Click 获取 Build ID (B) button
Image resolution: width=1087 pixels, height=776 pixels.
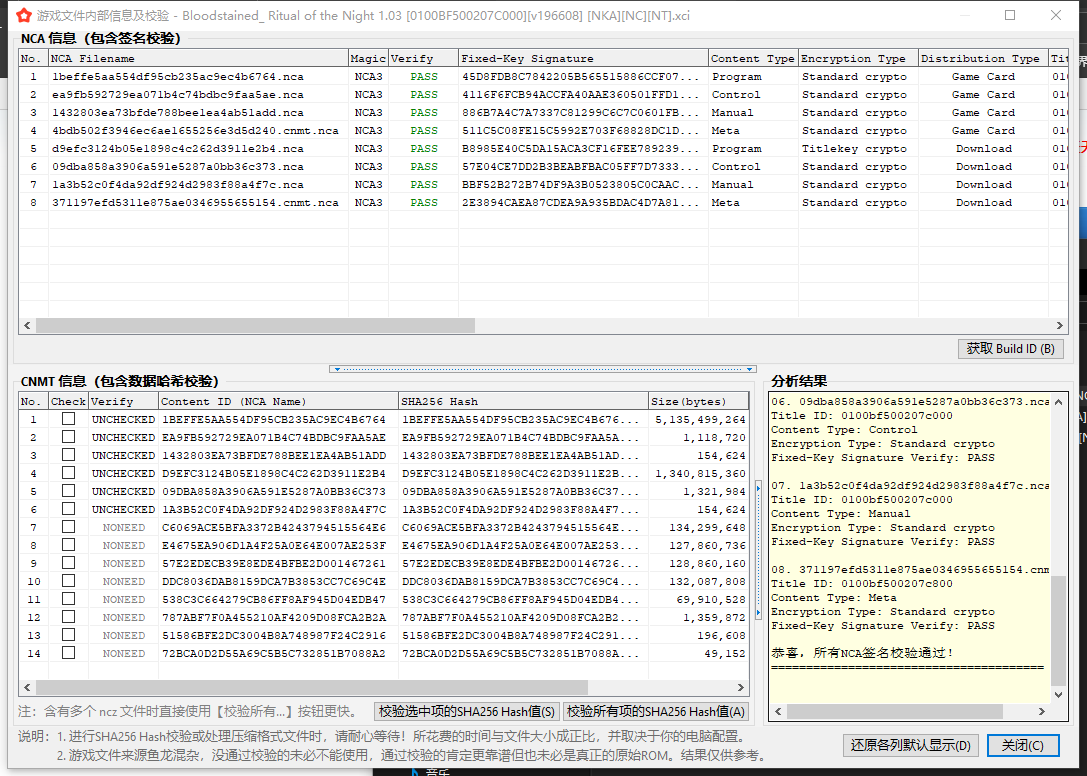tap(1010, 349)
